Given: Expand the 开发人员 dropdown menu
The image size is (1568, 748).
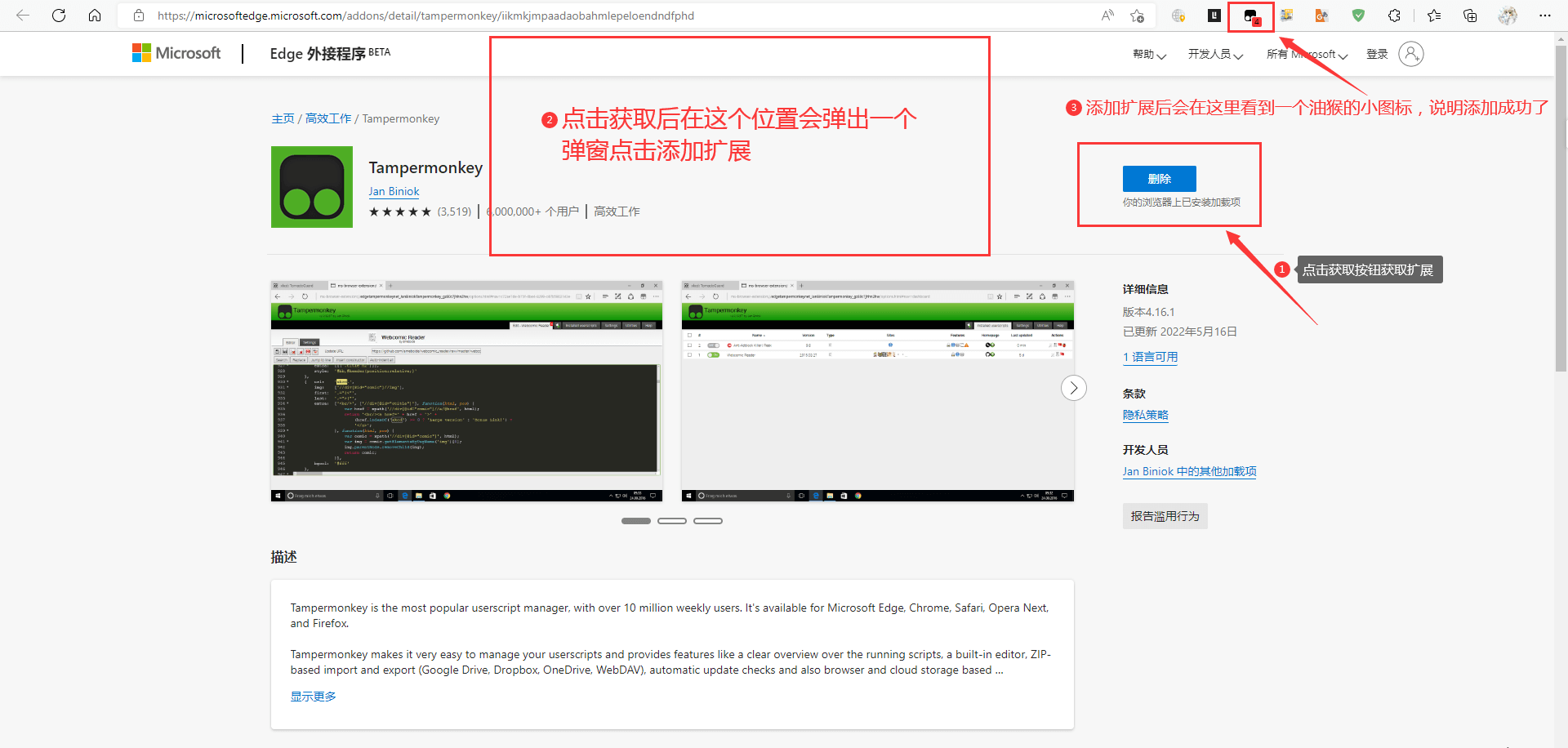Looking at the screenshot, I should pyautogui.click(x=1215, y=55).
